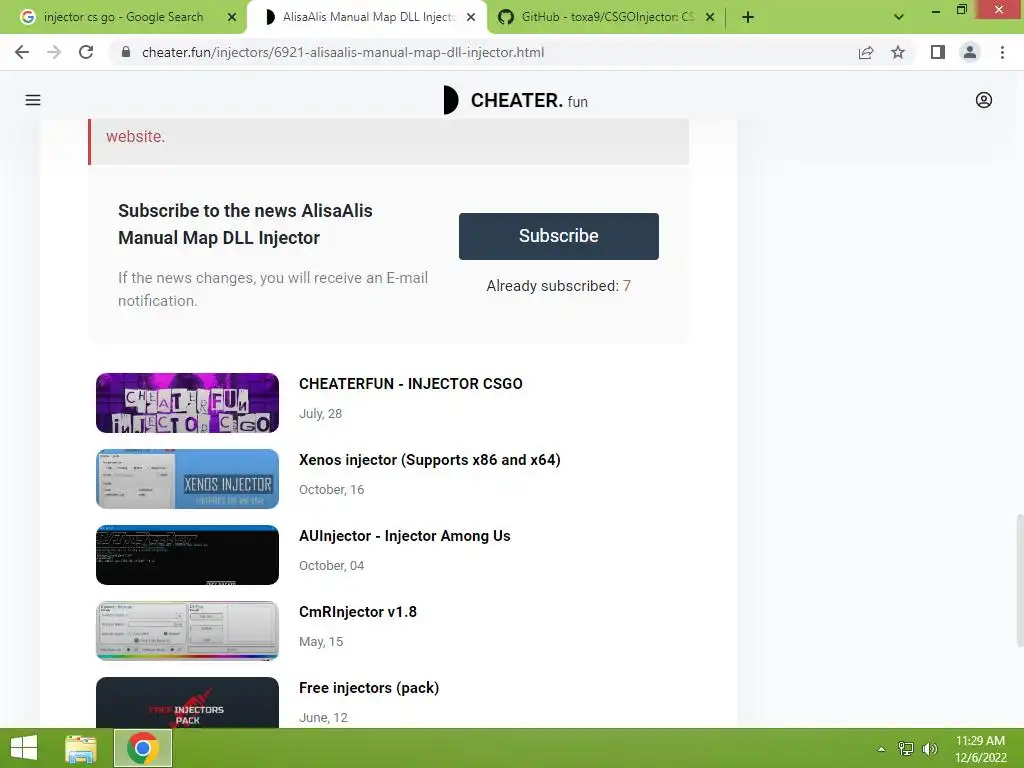Open a new browser tab
Screen dimensions: 1024x768
(x=748, y=17)
